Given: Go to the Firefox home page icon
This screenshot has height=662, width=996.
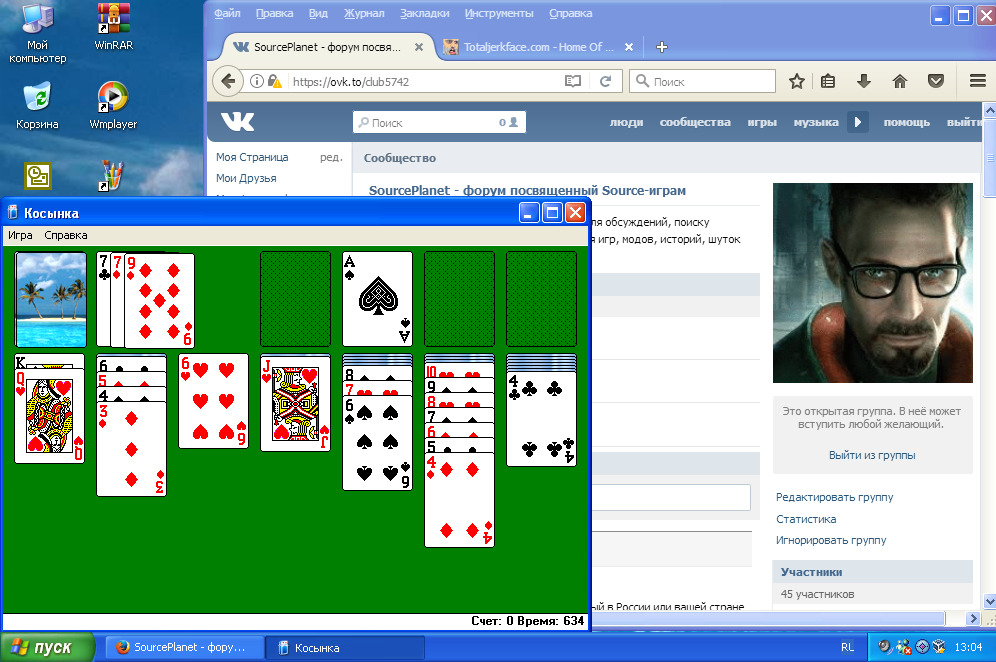Looking at the screenshot, I should (899, 82).
